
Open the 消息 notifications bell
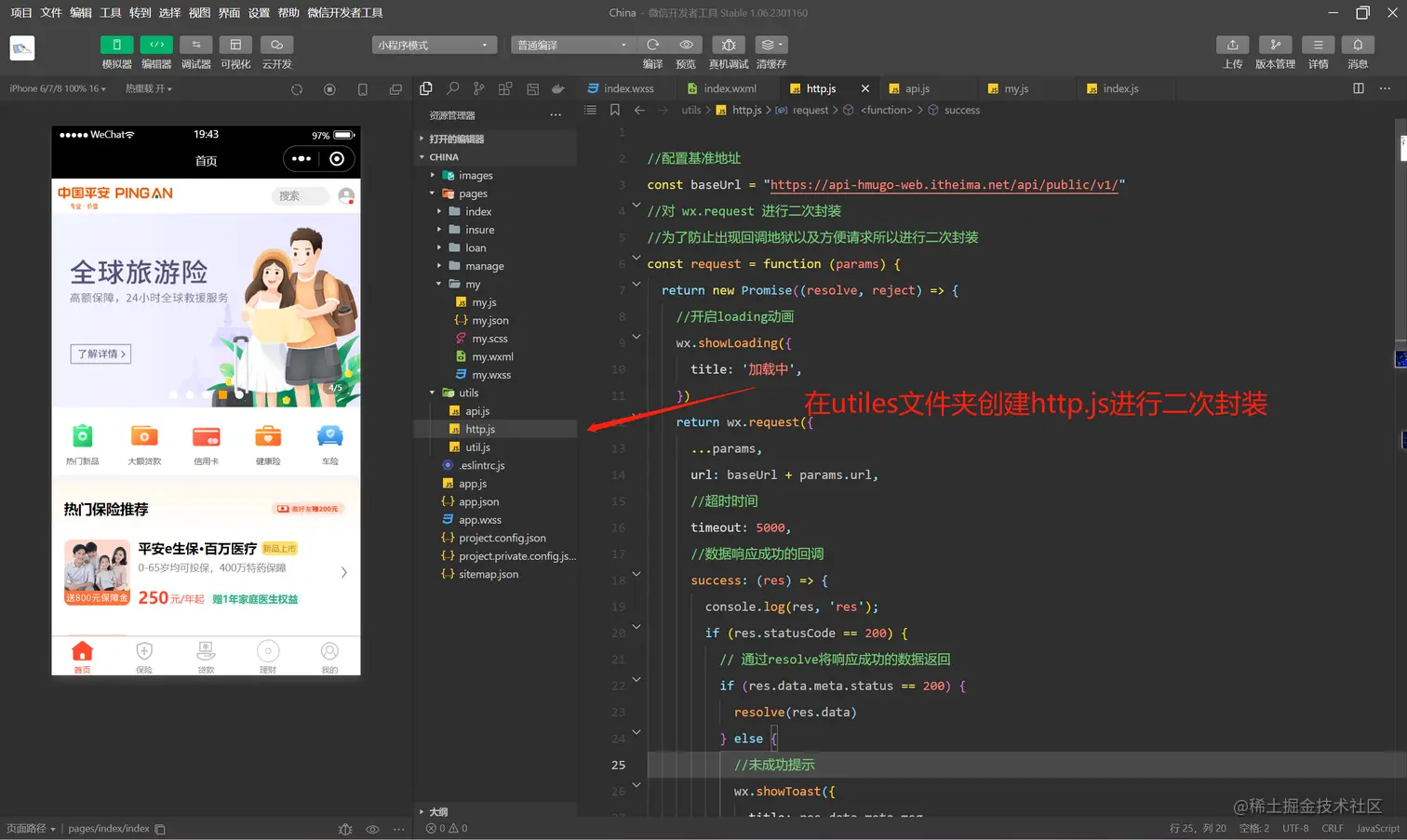click(1358, 45)
